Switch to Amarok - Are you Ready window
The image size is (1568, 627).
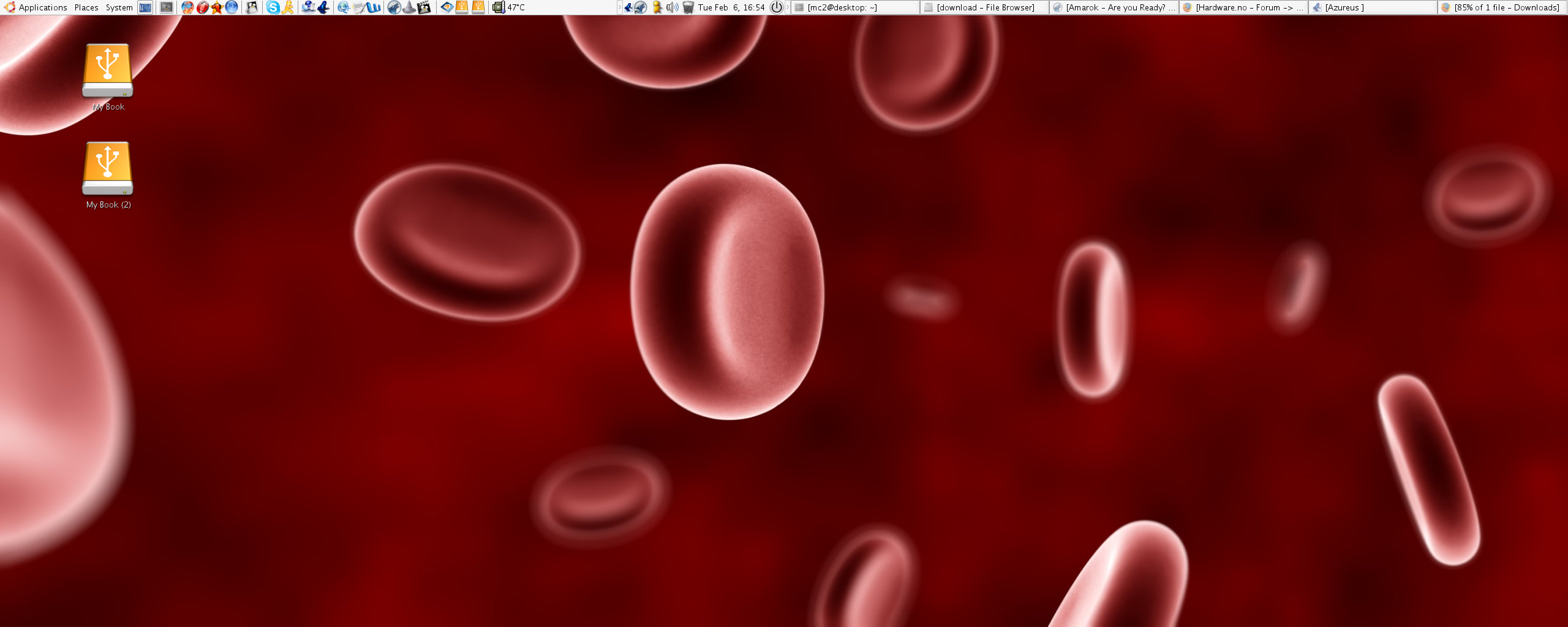click(x=1114, y=7)
